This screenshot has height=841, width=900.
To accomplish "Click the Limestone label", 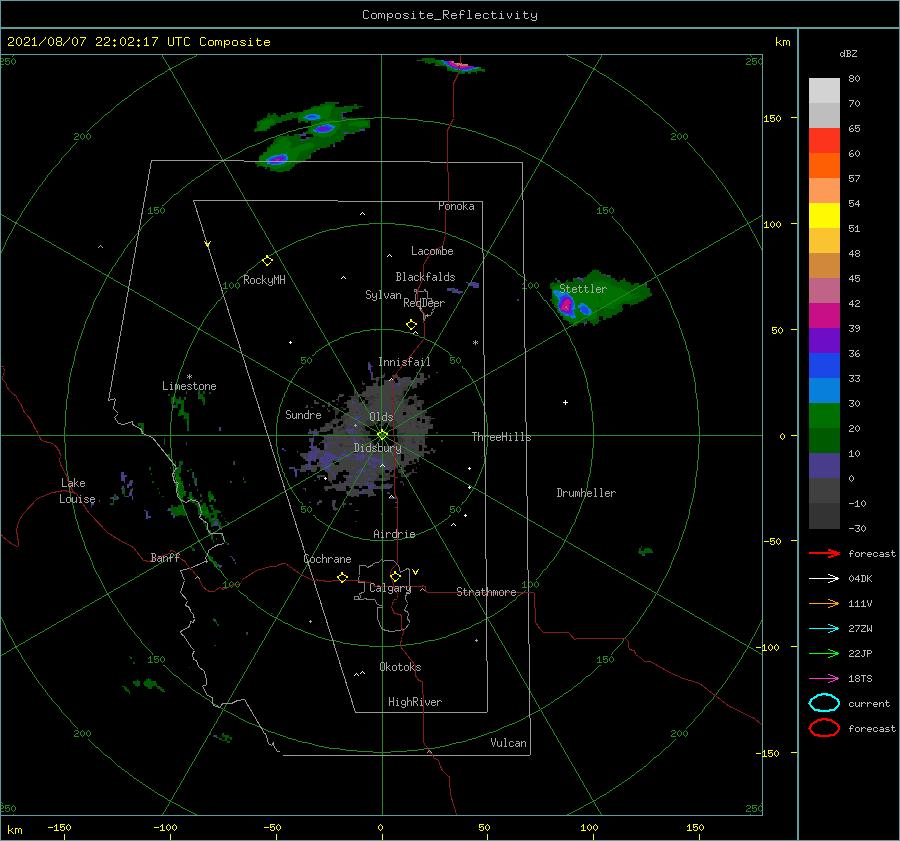I will tap(189, 386).
